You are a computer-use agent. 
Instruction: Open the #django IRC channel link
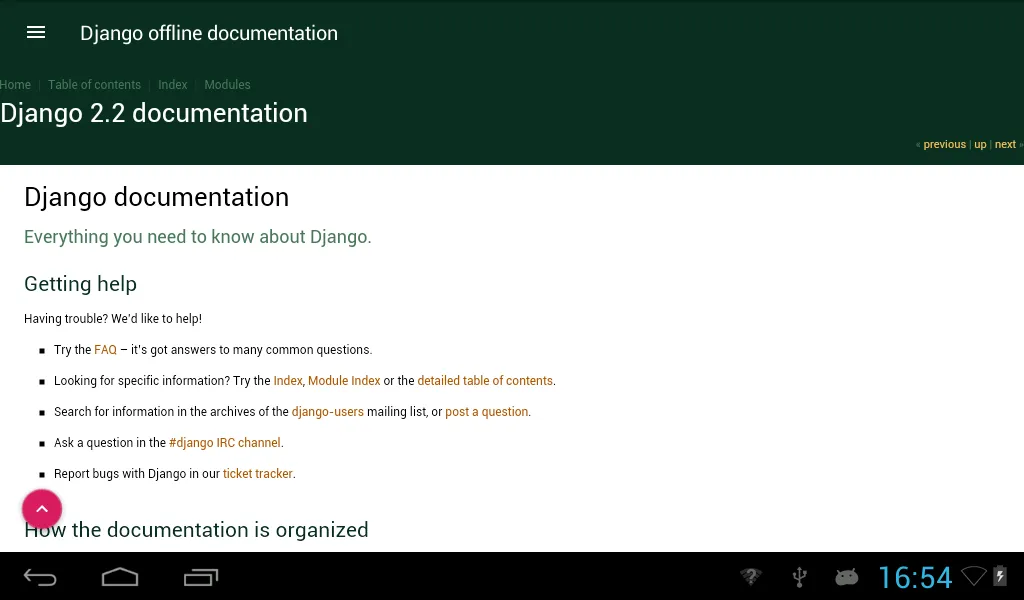click(x=225, y=443)
